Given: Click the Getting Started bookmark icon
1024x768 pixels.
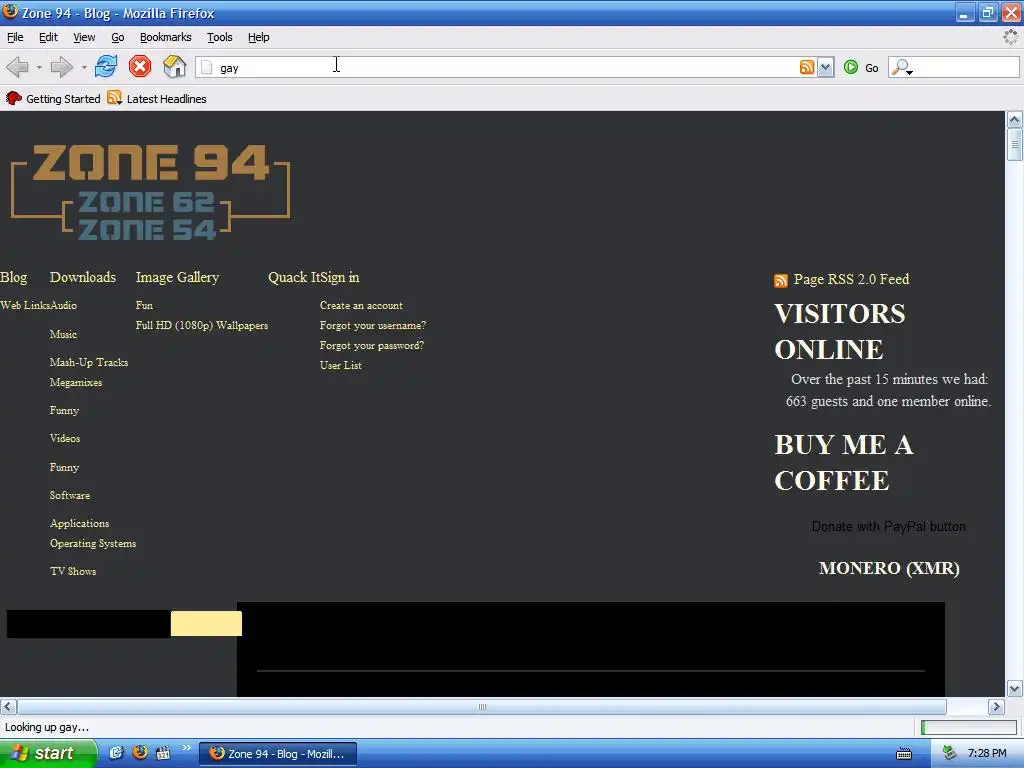Looking at the screenshot, I should 14,99.
